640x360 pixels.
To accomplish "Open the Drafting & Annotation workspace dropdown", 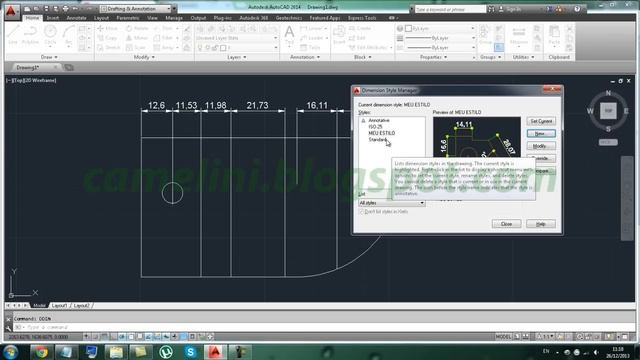I will [136, 9].
